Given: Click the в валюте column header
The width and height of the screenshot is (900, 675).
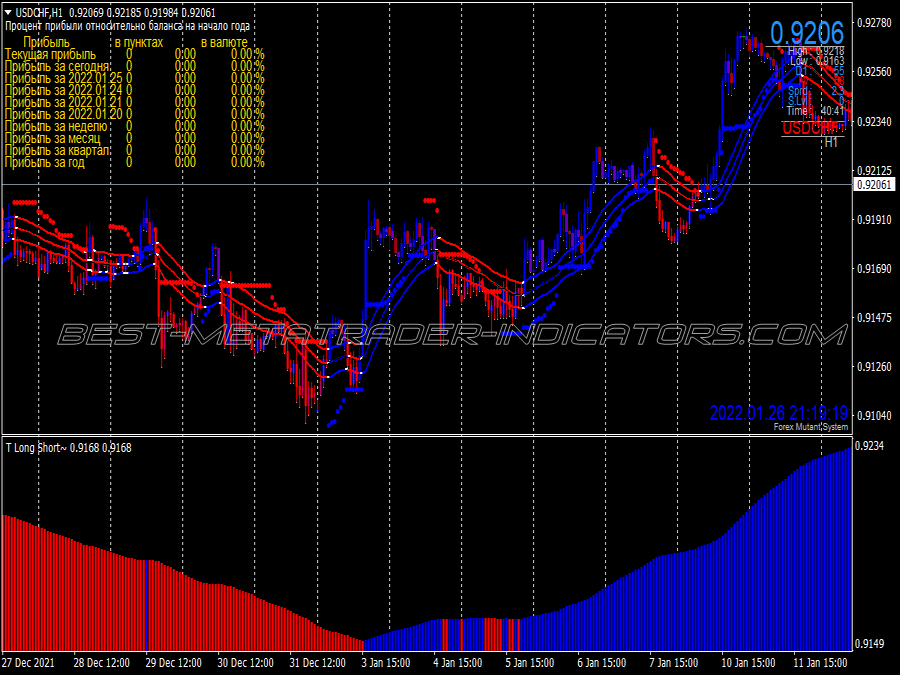Looking at the screenshot, I should tap(224, 42).
